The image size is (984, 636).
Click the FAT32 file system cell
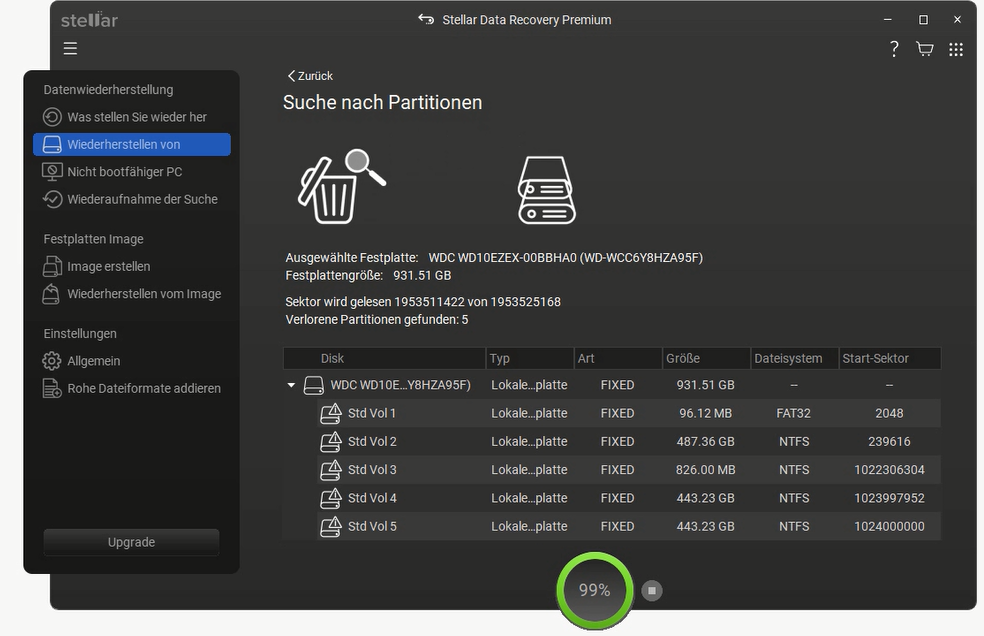coord(793,413)
